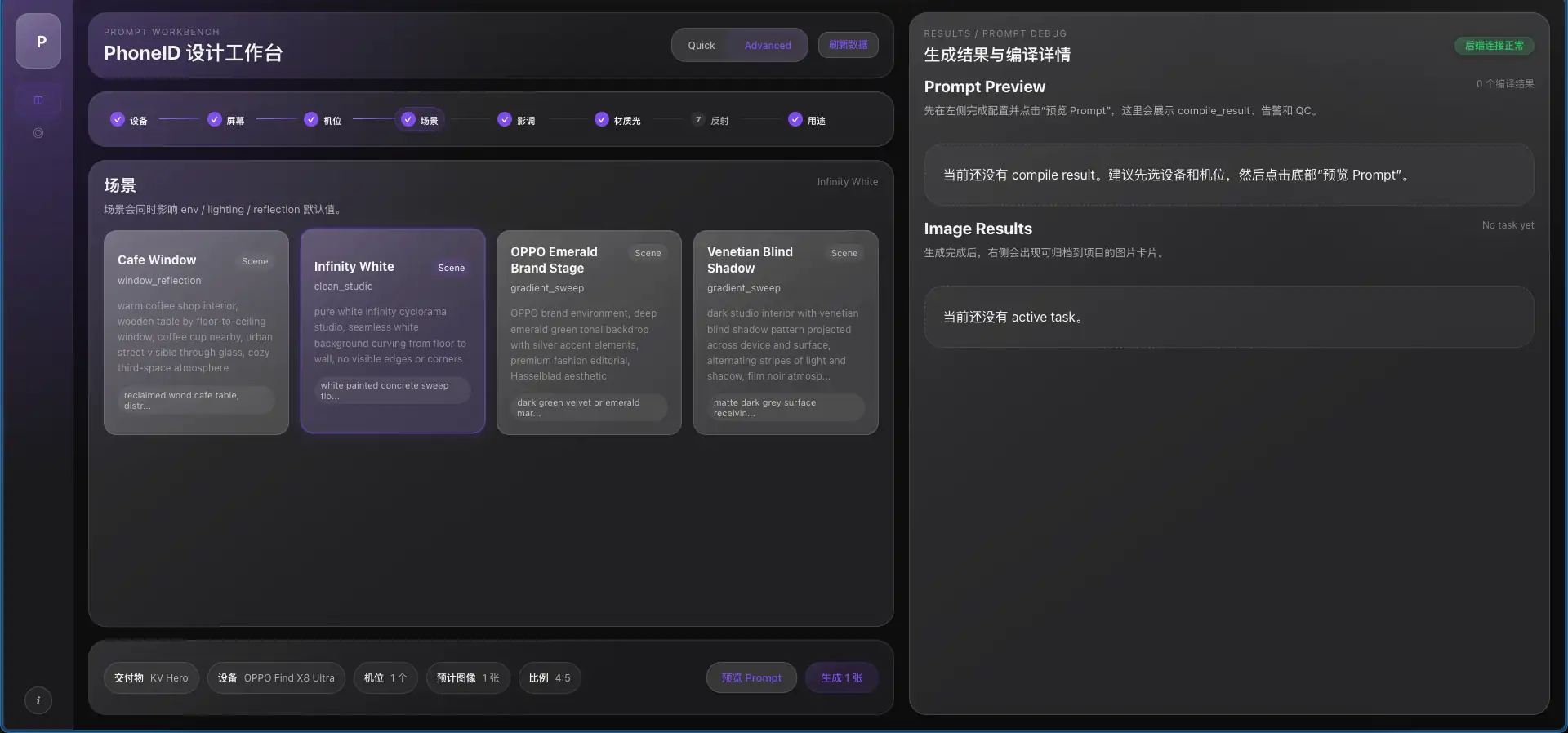
Task: Go to the 机位 step
Action: [x=323, y=120]
